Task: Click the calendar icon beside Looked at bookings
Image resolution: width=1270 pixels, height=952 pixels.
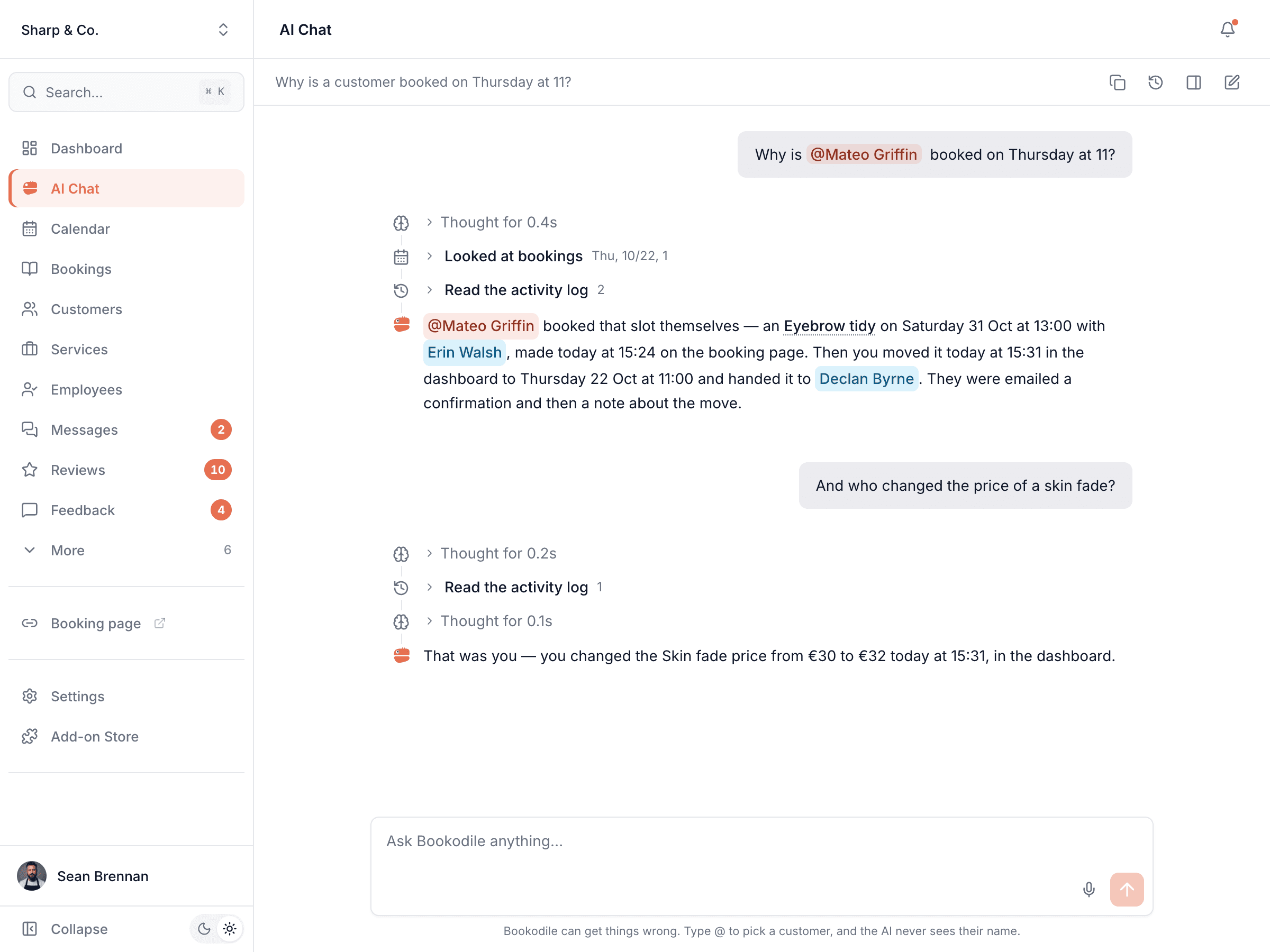Action: tap(401, 257)
